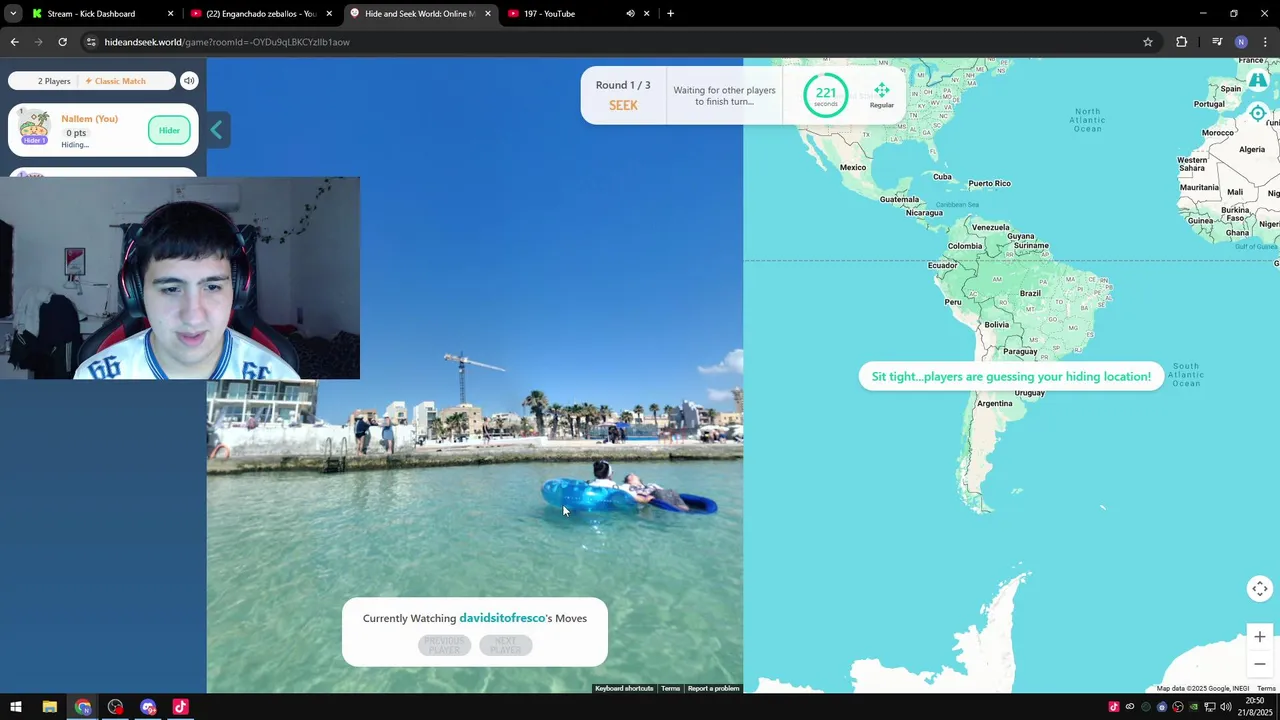Open street view Terms link
This screenshot has height=720, width=1280.
tap(670, 688)
